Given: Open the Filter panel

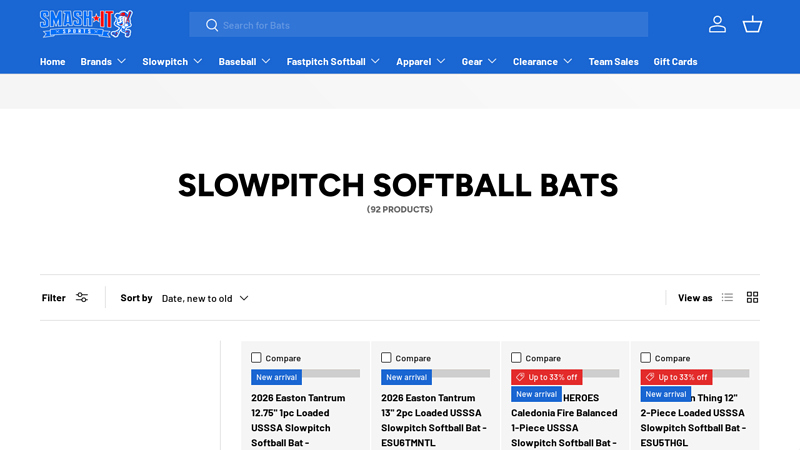Looking at the screenshot, I should point(65,297).
